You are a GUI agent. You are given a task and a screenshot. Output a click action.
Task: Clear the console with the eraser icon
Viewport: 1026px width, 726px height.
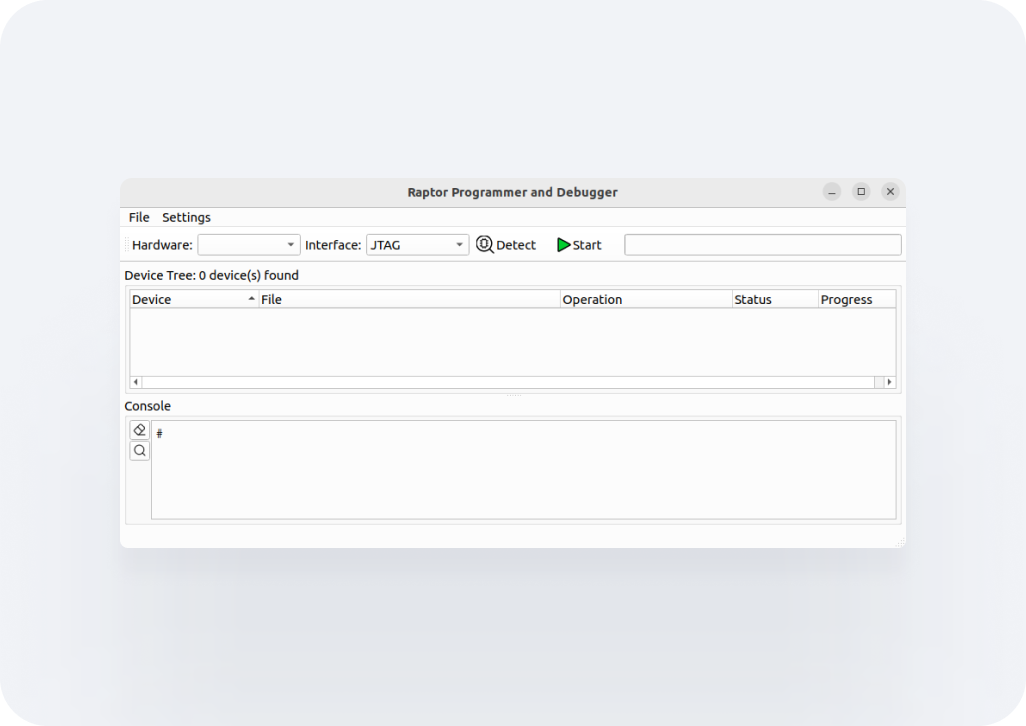click(139, 430)
